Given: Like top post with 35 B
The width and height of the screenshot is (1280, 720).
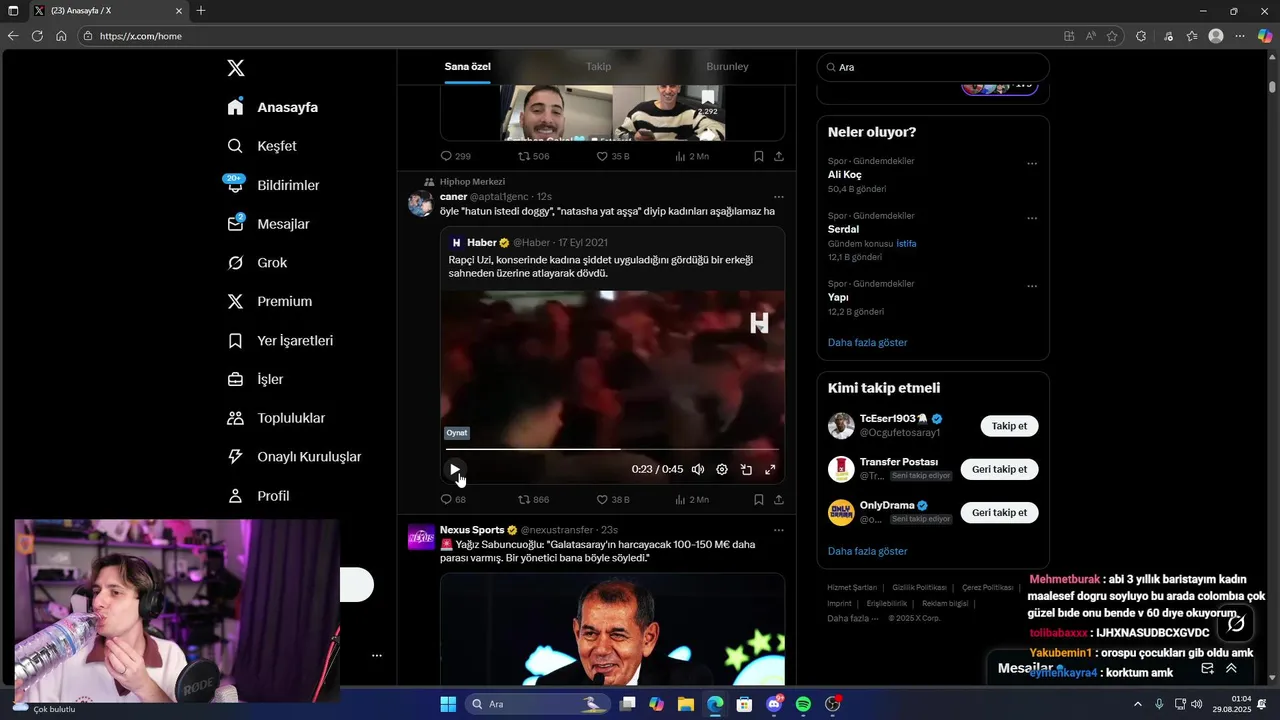Looking at the screenshot, I should coord(613,156).
